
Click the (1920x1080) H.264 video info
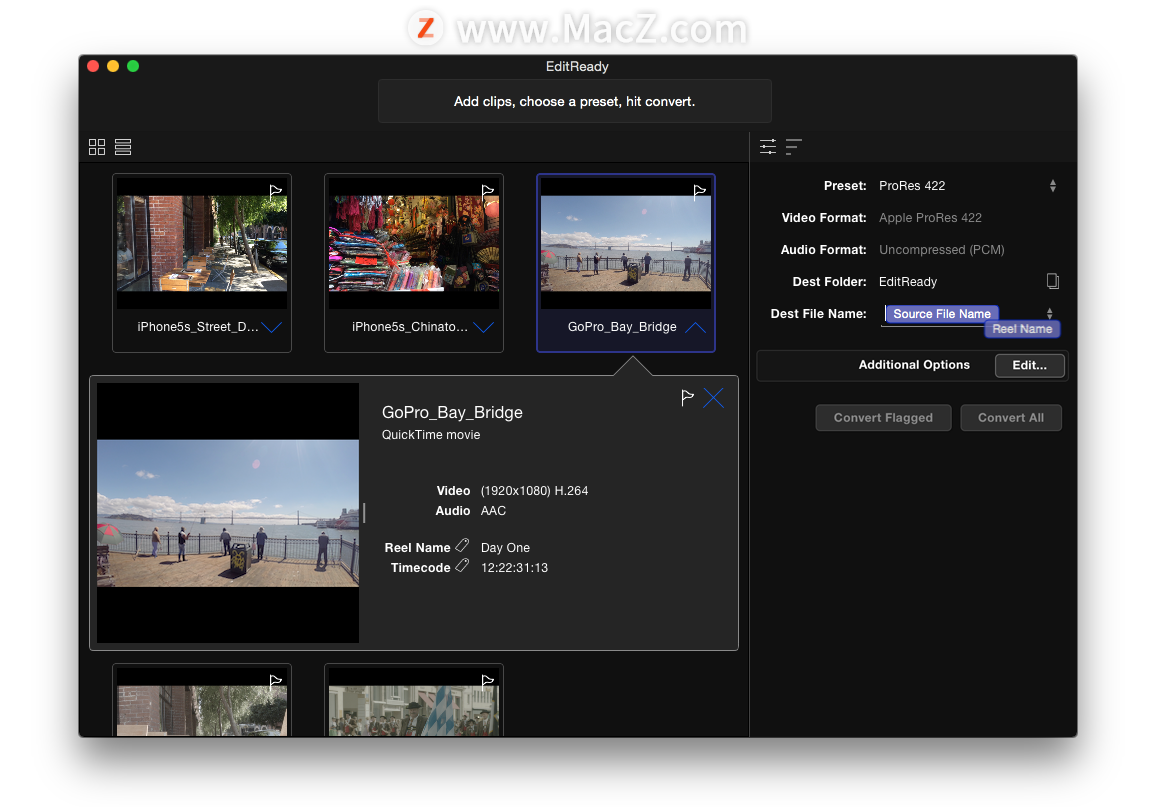pyautogui.click(x=534, y=490)
